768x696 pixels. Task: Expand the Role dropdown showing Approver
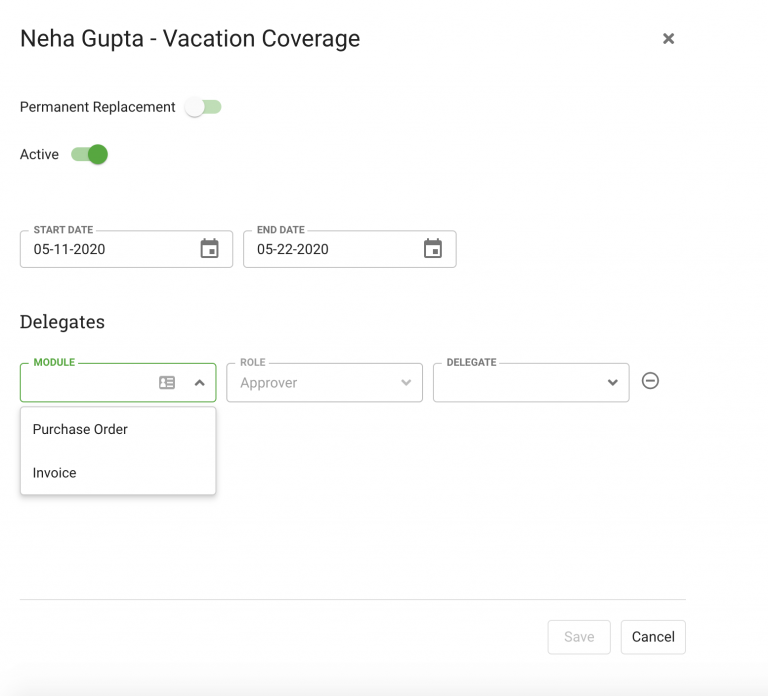pos(324,383)
